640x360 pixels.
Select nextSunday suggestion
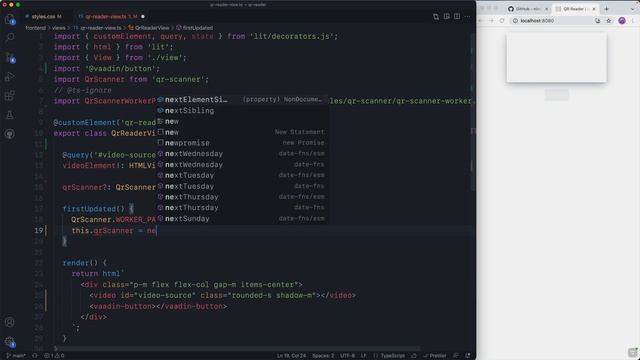pyautogui.click(x=242, y=219)
